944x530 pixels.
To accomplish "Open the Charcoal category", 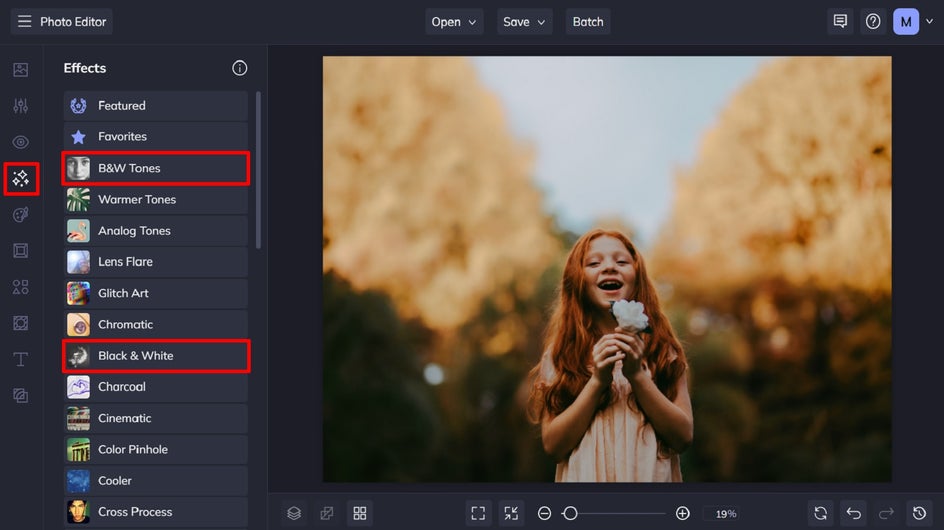I will coord(155,387).
